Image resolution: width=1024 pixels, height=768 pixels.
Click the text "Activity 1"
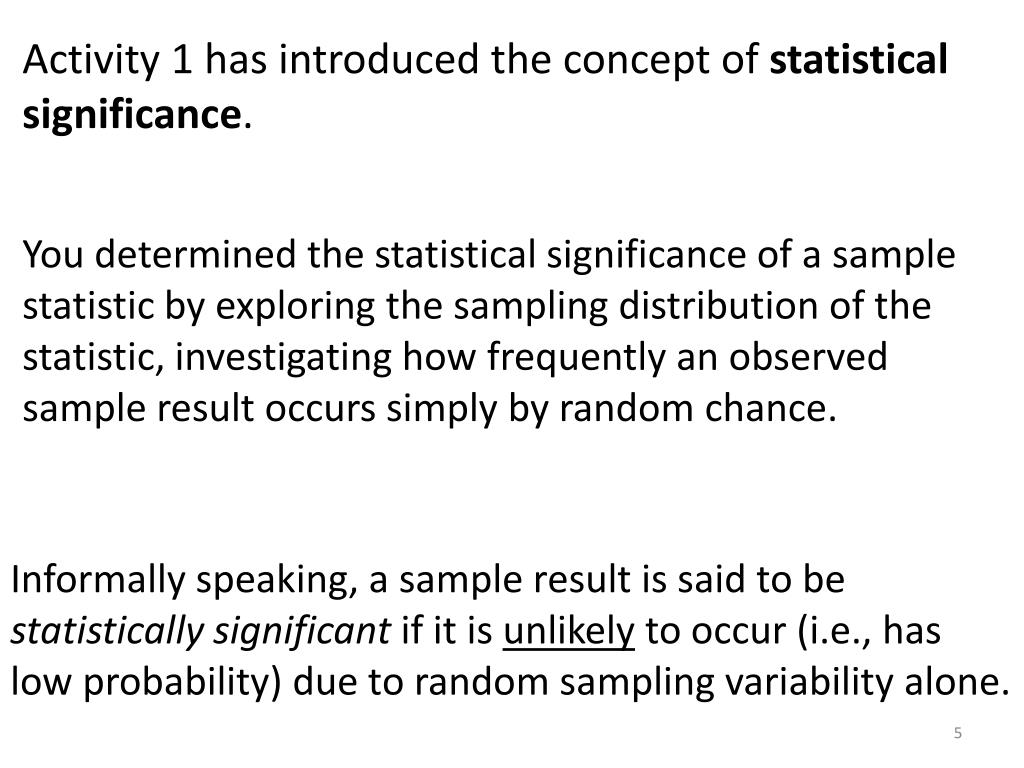pos(108,60)
